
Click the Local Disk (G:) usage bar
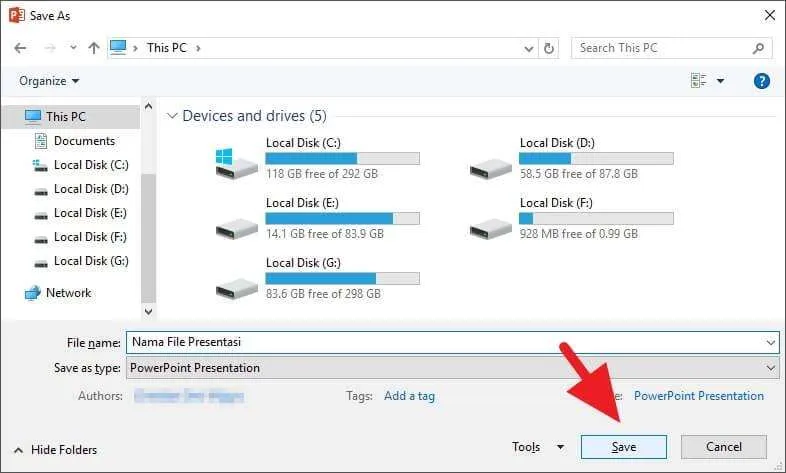pyautogui.click(x=342, y=279)
